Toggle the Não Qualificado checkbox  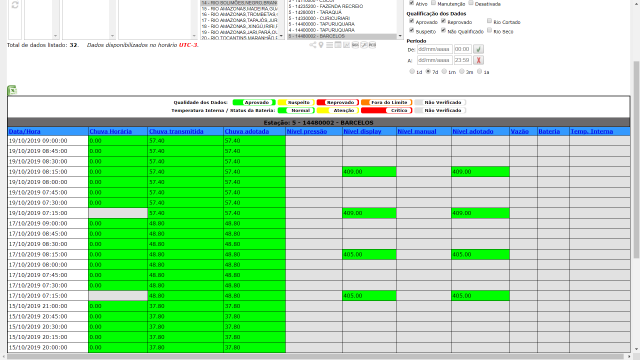click(x=443, y=30)
